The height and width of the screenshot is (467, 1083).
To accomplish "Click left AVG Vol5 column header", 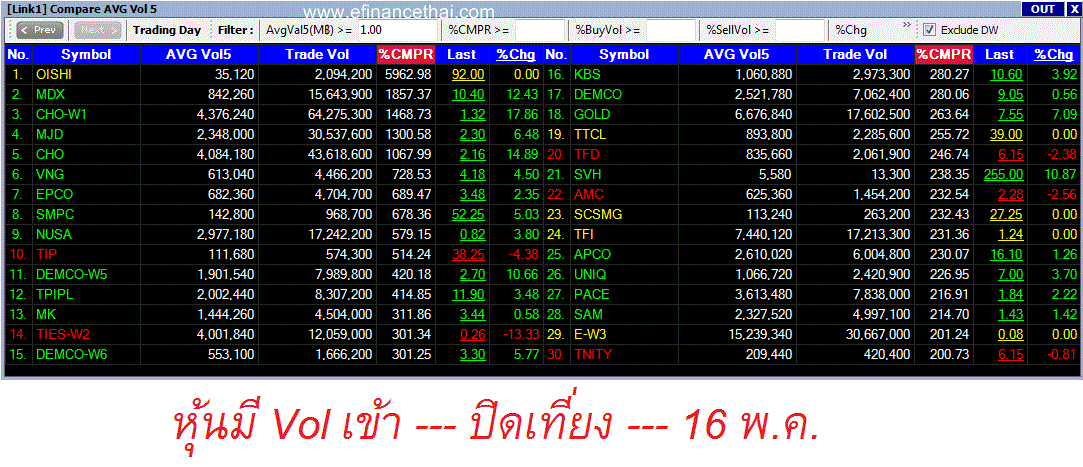I will click(x=200, y=55).
